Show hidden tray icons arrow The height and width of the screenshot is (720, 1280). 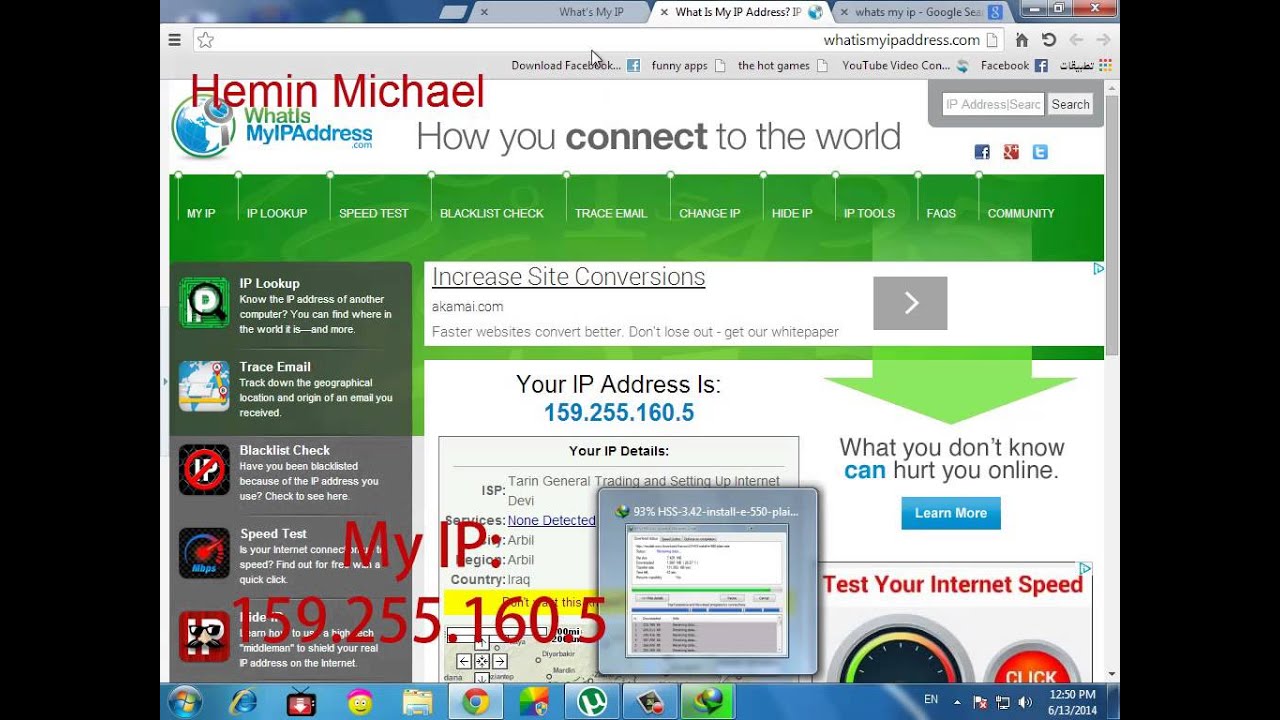click(958, 702)
